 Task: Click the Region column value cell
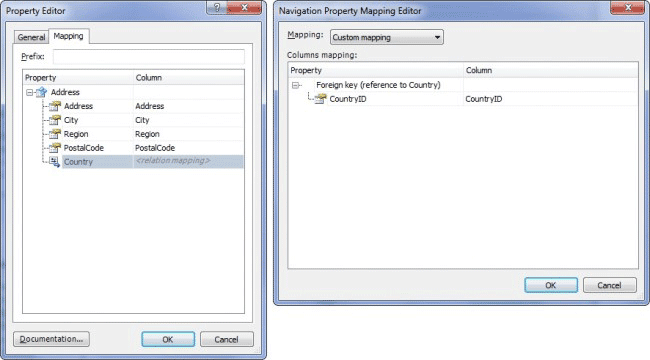189,134
